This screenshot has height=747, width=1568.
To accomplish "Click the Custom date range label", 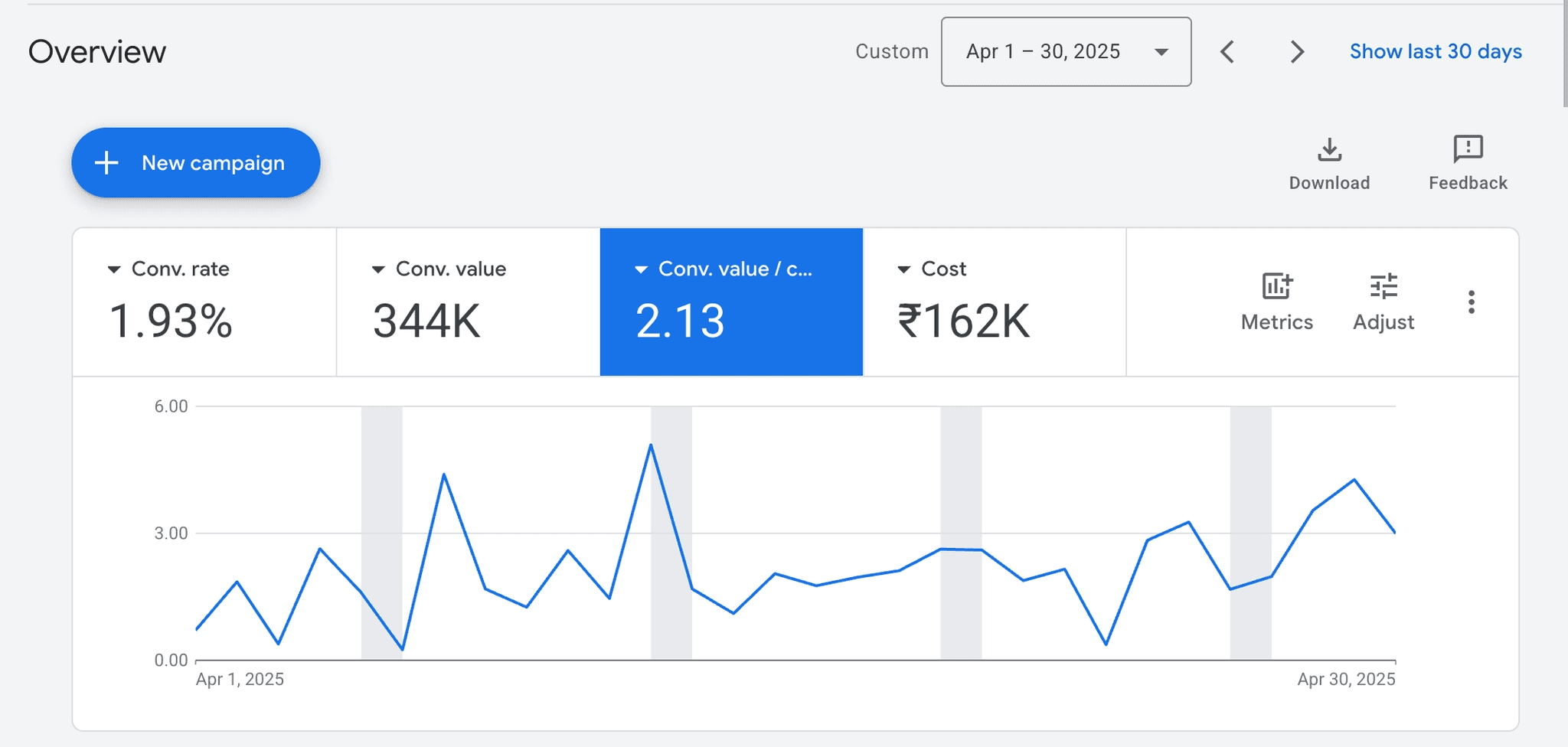I will tap(892, 51).
